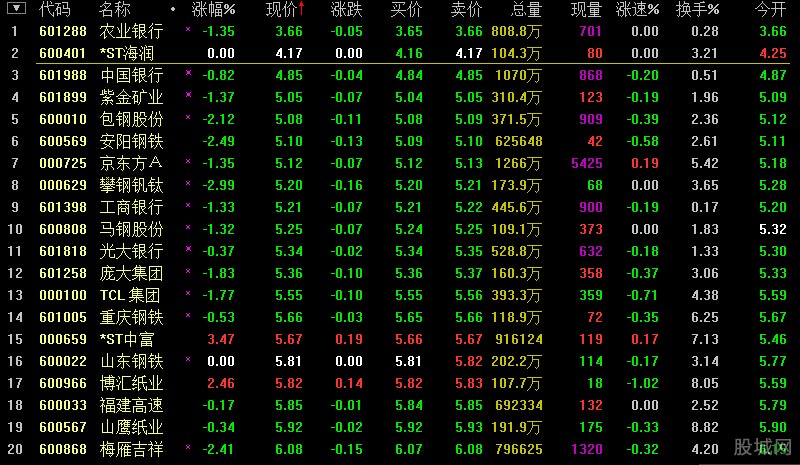This screenshot has width=800, height=465.
Task: Select stock *ST中富
Action: click(127, 339)
